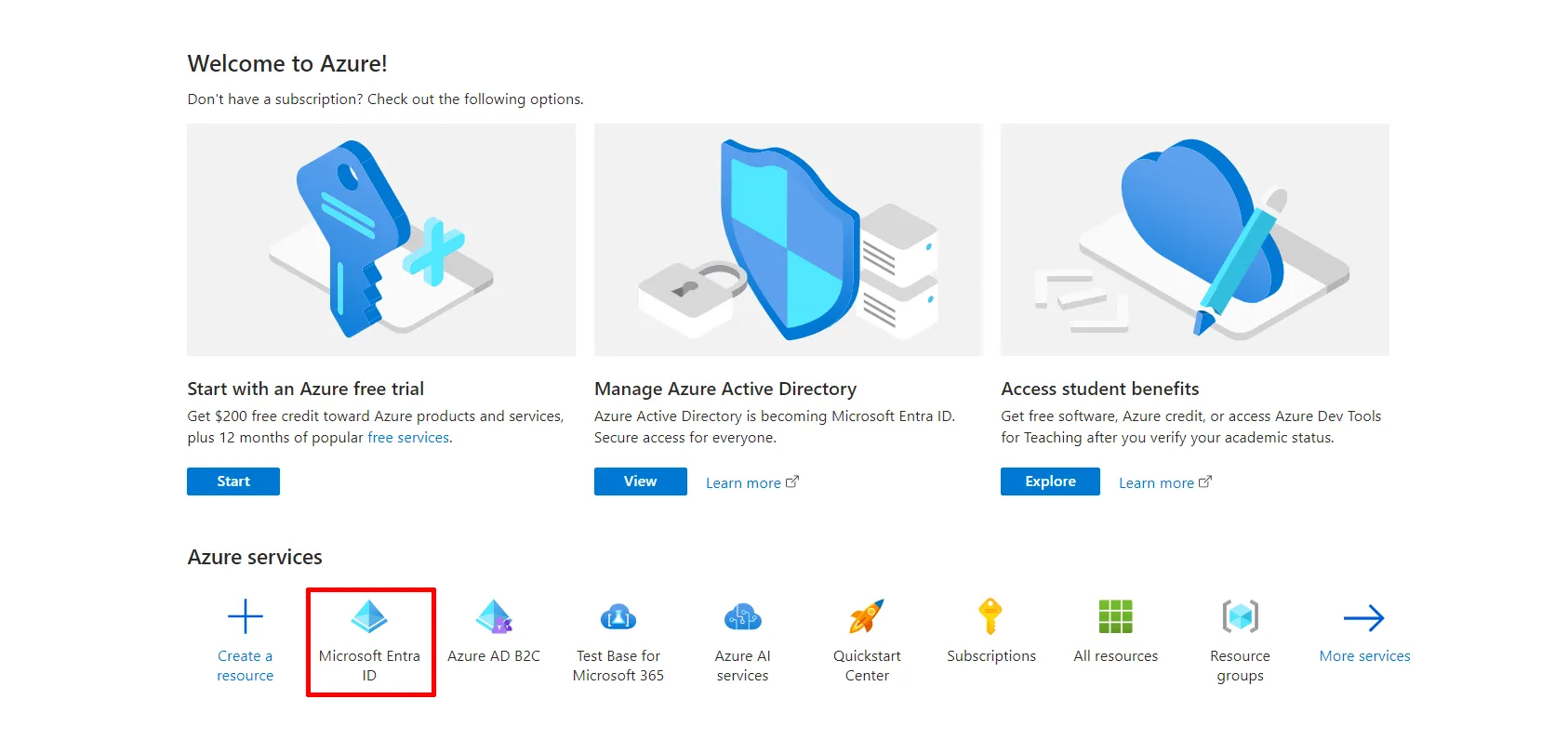Image resolution: width=1568 pixels, height=739 pixels.
Task: Click the Resource groups label
Action: click(1240, 666)
